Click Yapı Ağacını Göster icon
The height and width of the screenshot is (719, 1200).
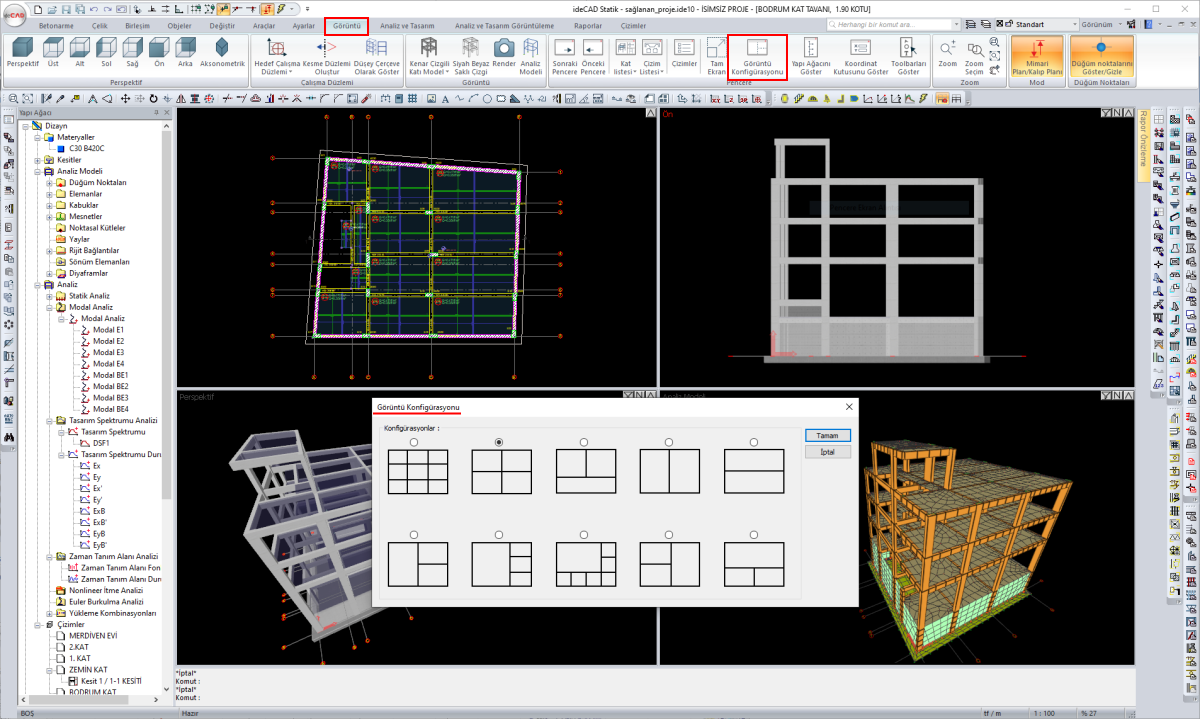tap(811, 47)
